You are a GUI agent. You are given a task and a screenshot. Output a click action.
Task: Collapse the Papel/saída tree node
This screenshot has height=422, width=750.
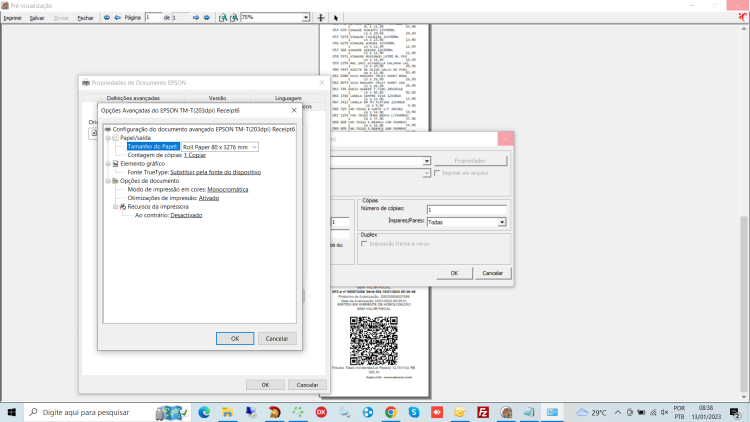108,138
